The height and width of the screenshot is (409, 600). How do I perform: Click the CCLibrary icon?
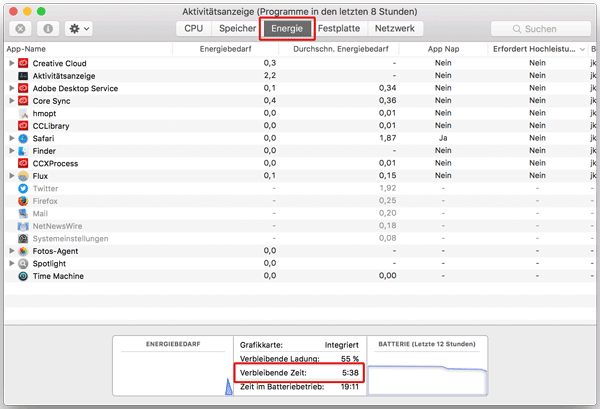point(23,125)
